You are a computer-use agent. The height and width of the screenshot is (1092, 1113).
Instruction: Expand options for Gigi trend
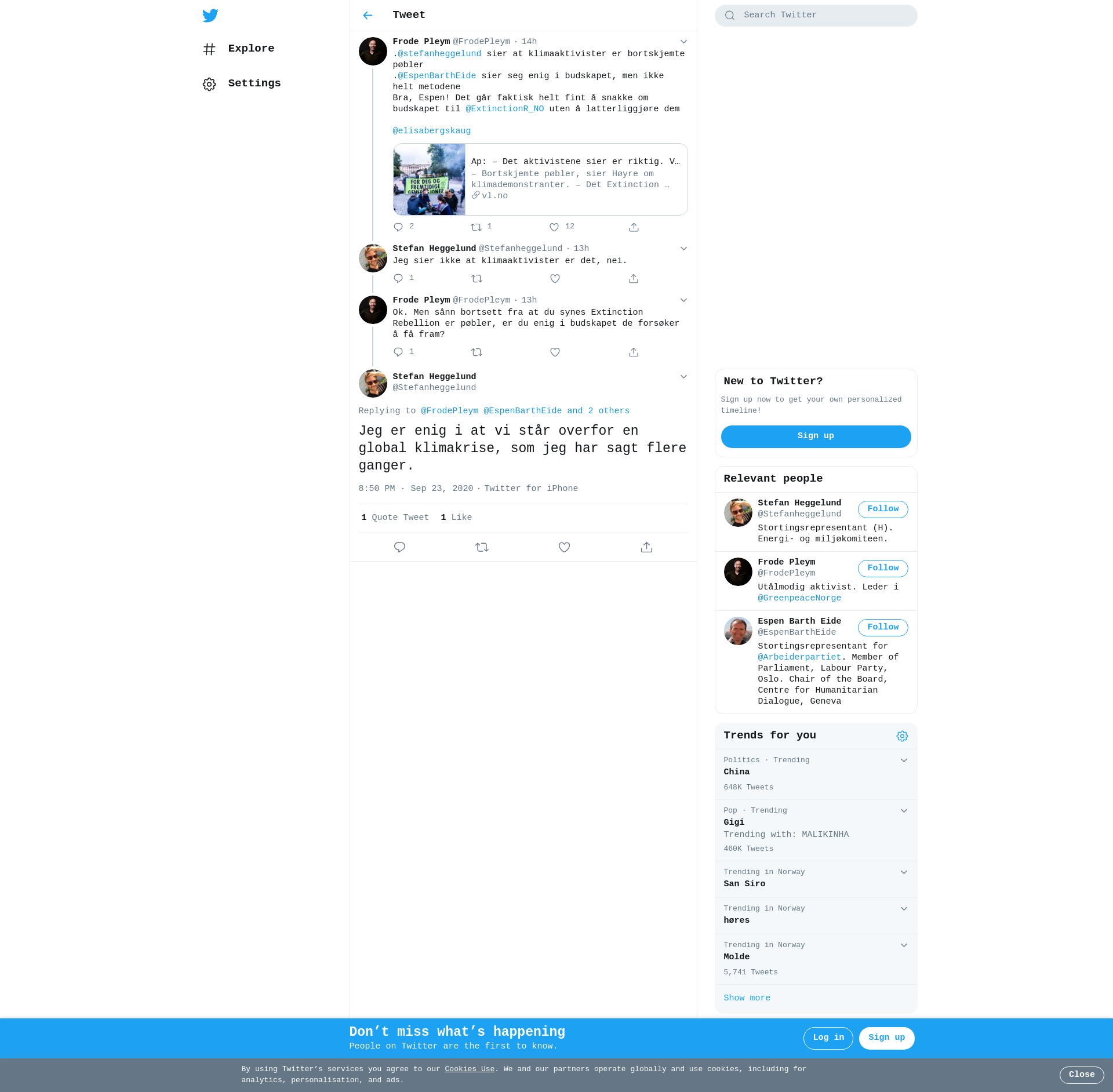point(904,811)
